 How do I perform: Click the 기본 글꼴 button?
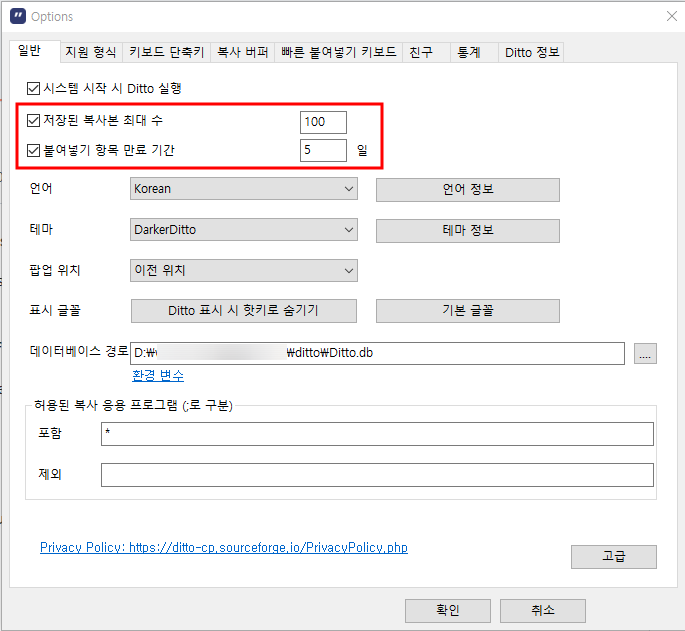[468, 311]
